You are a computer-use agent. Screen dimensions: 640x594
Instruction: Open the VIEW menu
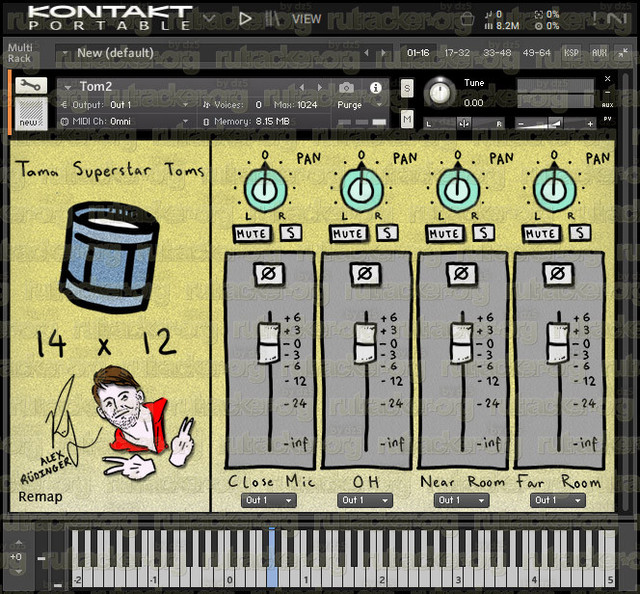click(x=307, y=19)
